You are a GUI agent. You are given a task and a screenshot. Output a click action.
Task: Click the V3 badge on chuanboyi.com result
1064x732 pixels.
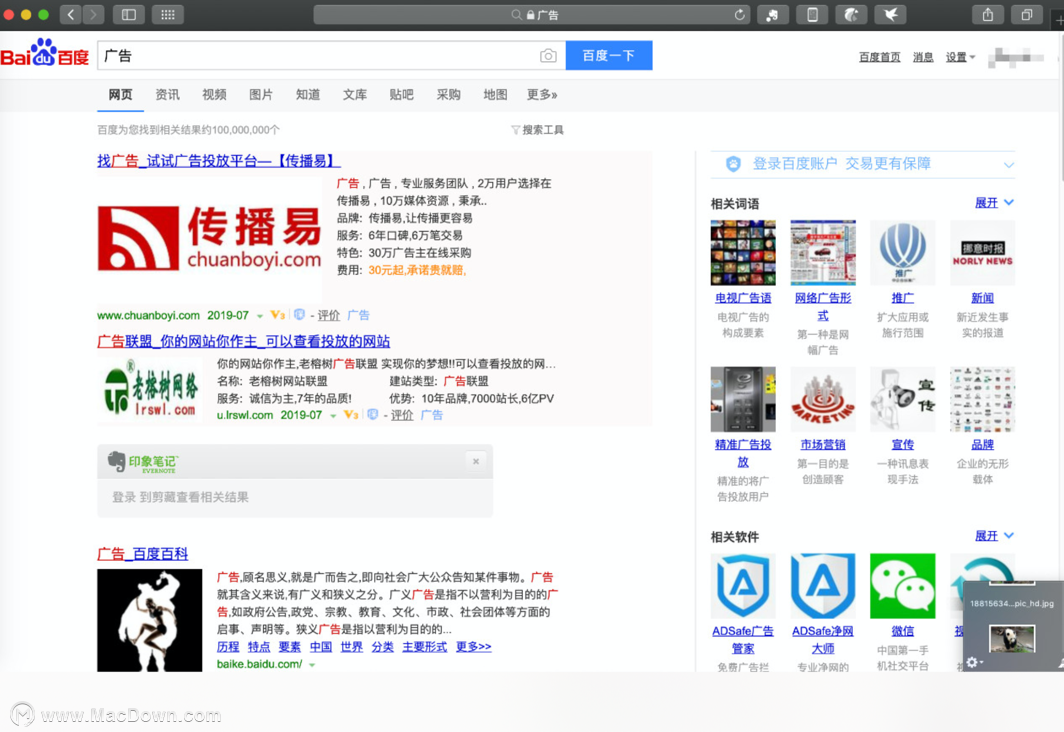pos(278,315)
